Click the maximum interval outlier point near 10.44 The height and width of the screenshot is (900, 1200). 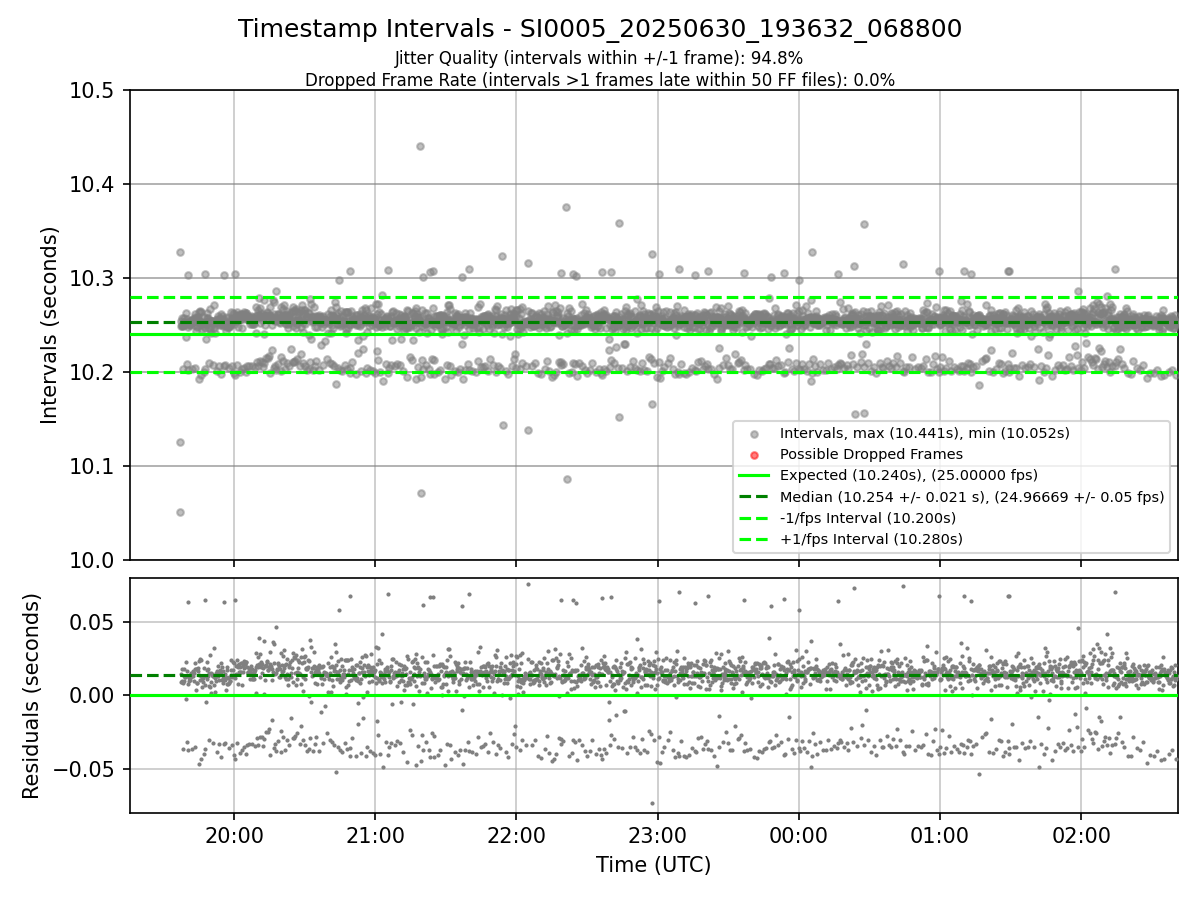pos(420,146)
